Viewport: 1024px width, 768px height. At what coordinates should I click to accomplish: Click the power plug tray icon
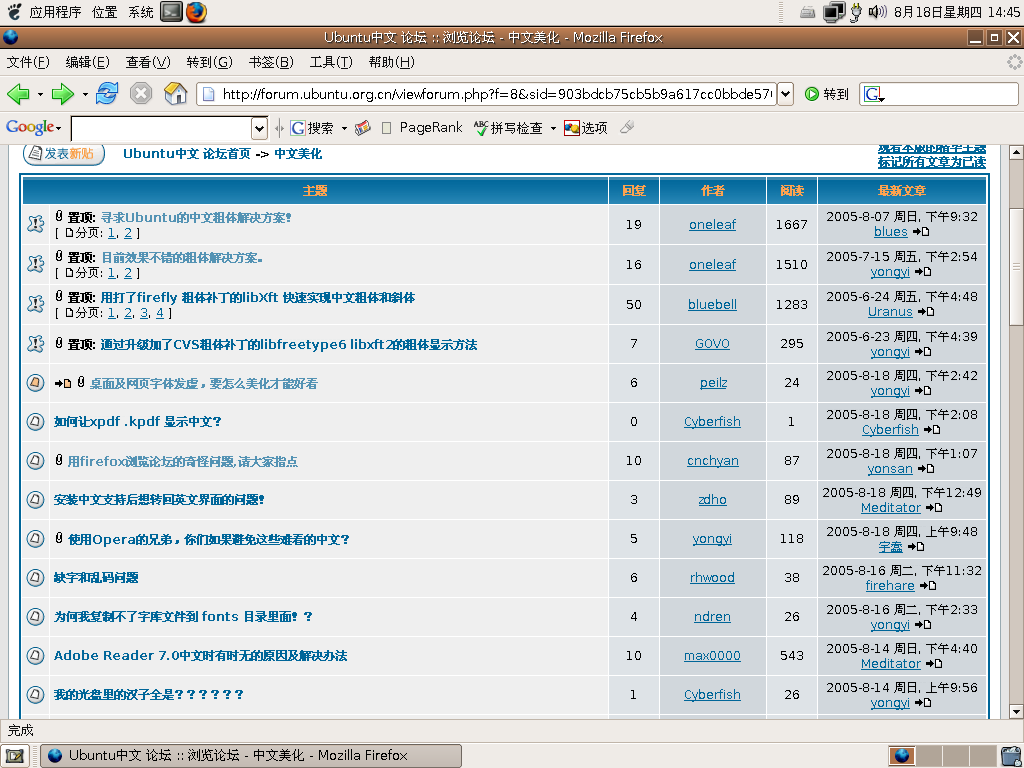(x=856, y=12)
